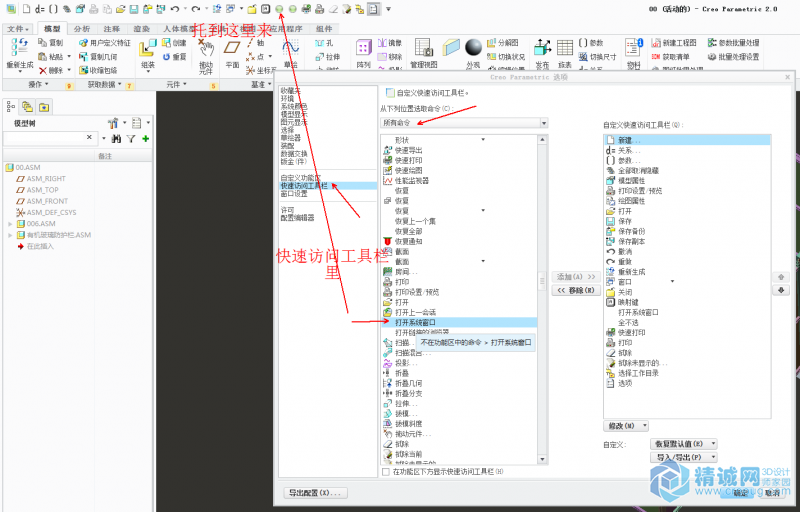Click the command list vertical scrollbar
Viewport: 800px width, 512px height.
coord(542,299)
